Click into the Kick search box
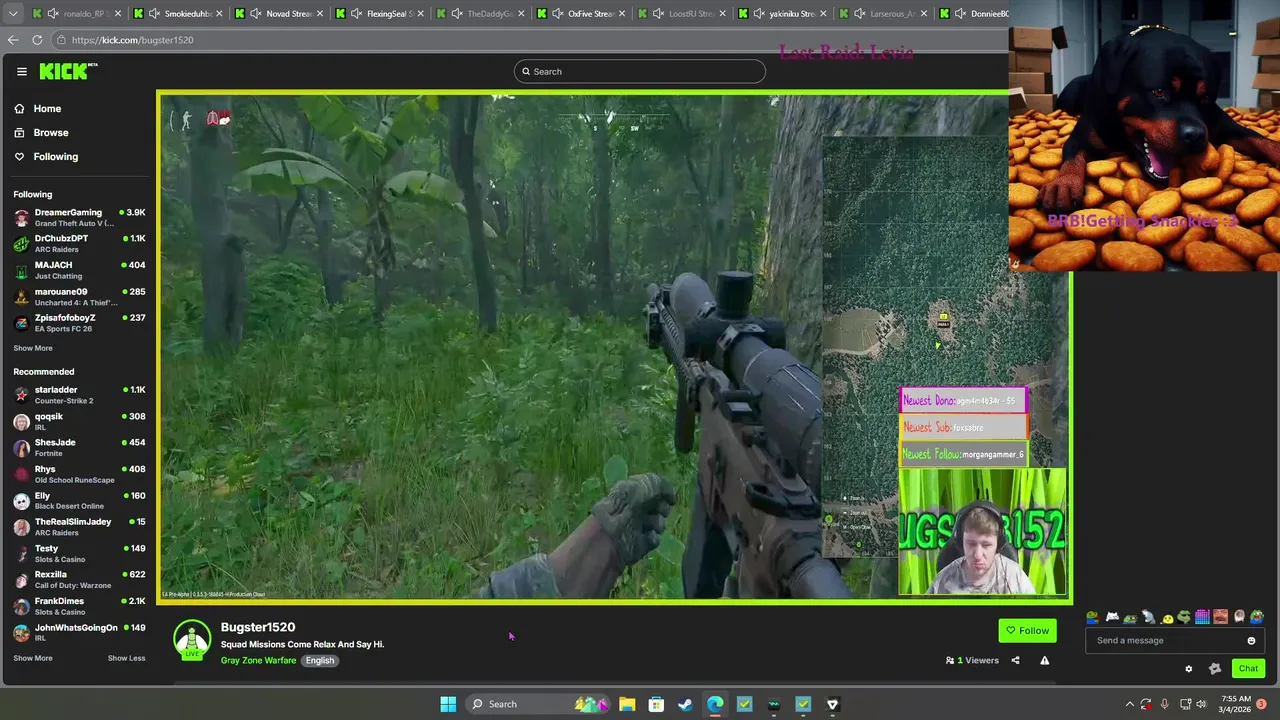This screenshot has width=1280, height=720. 640,71
